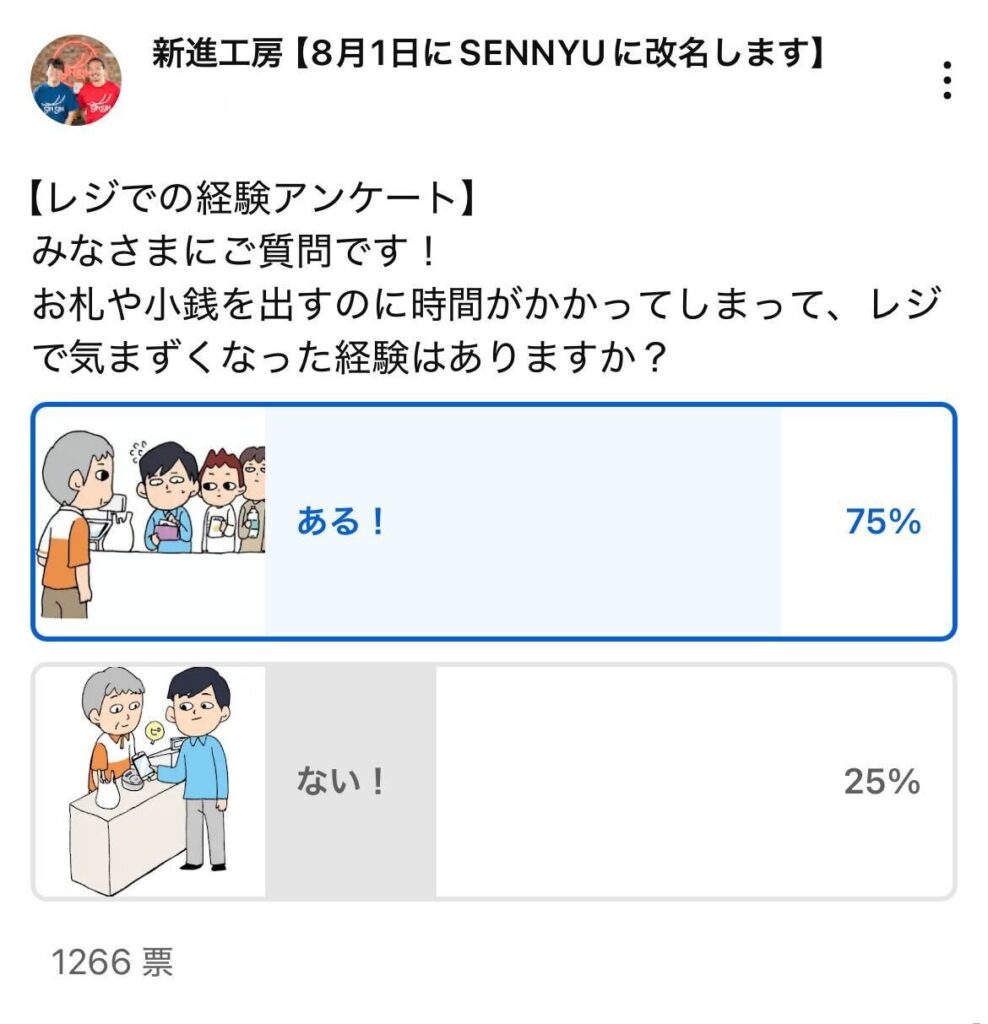The image size is (988, 1024).
Task: Click the 経験はありますか？ question line
Action: pyautogui.click(x=350, y=357)
